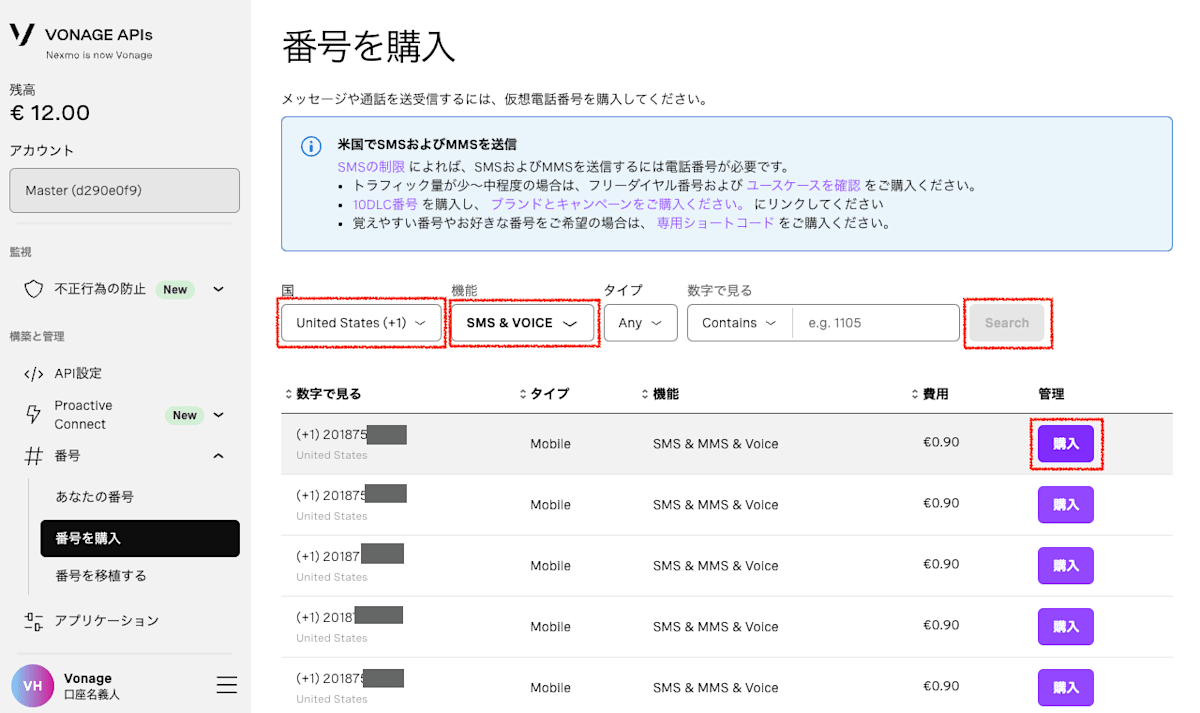
Task: Click the API設定 code brackets icon
Action: [34, 373]
